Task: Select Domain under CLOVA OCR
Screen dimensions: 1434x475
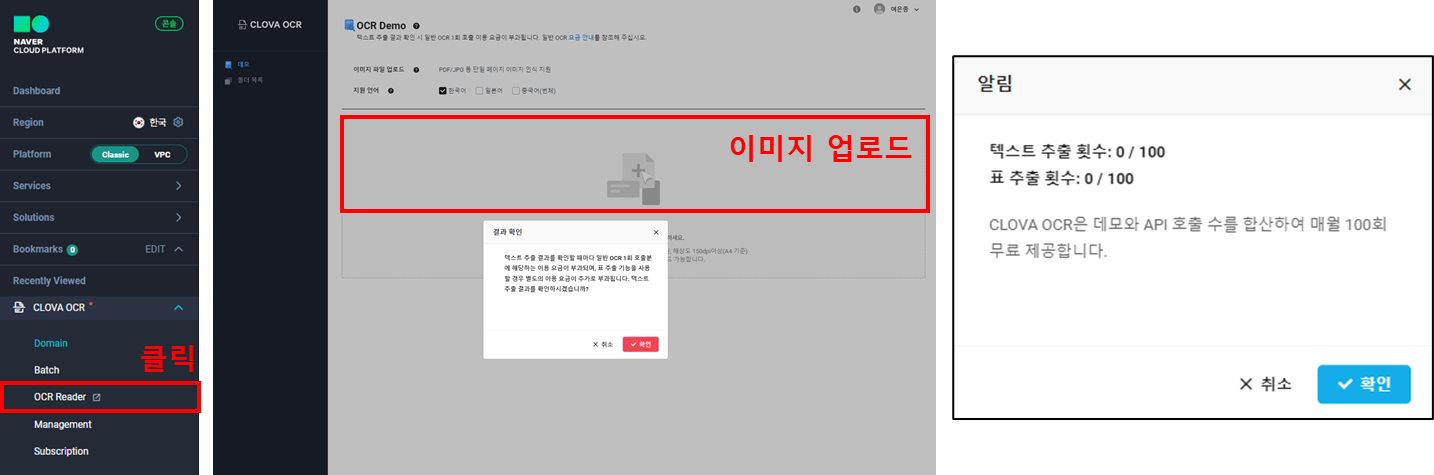Action: point(51,343)
